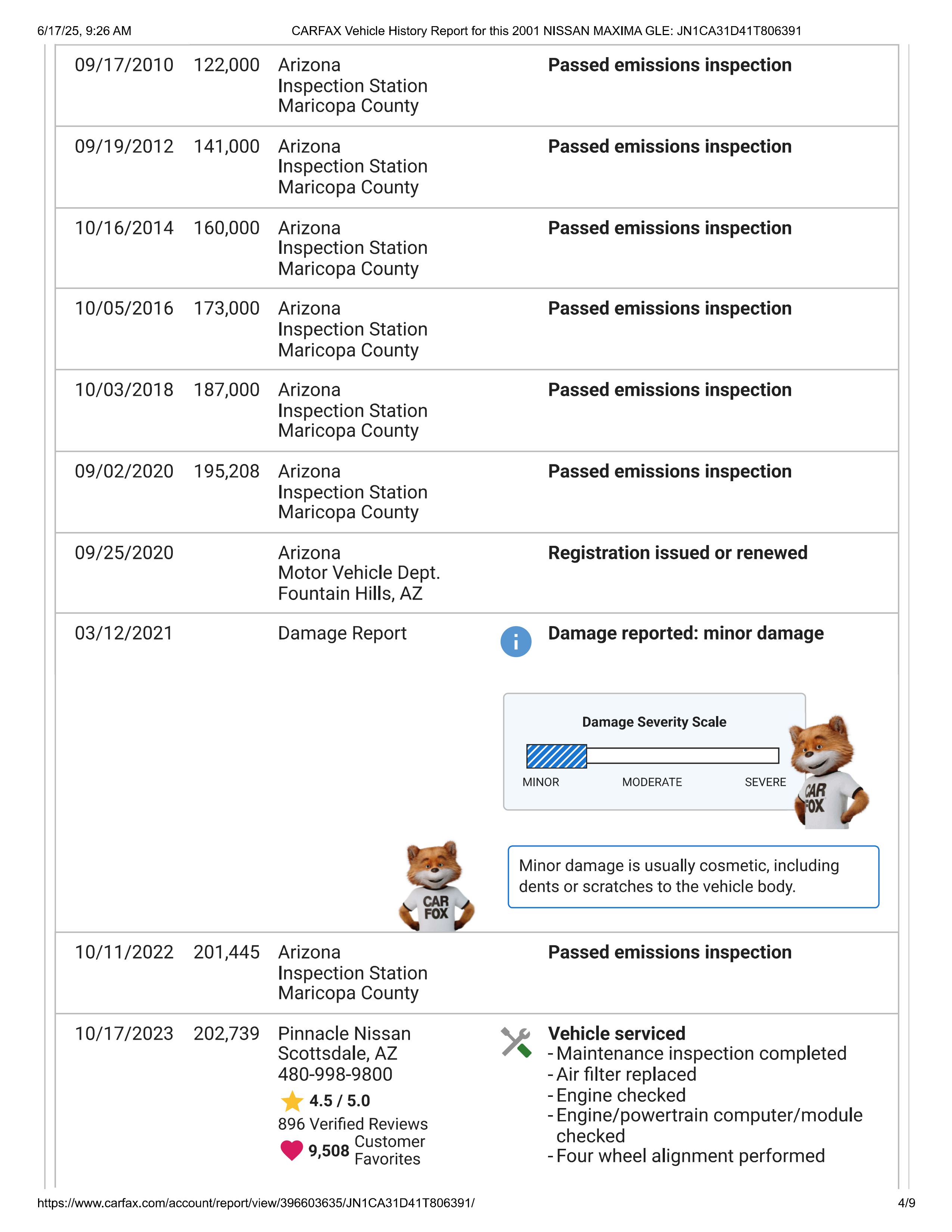Click the Registration issued or renewed entry
The width and height of the screenshot is (952, 1232).
(677, 553)
